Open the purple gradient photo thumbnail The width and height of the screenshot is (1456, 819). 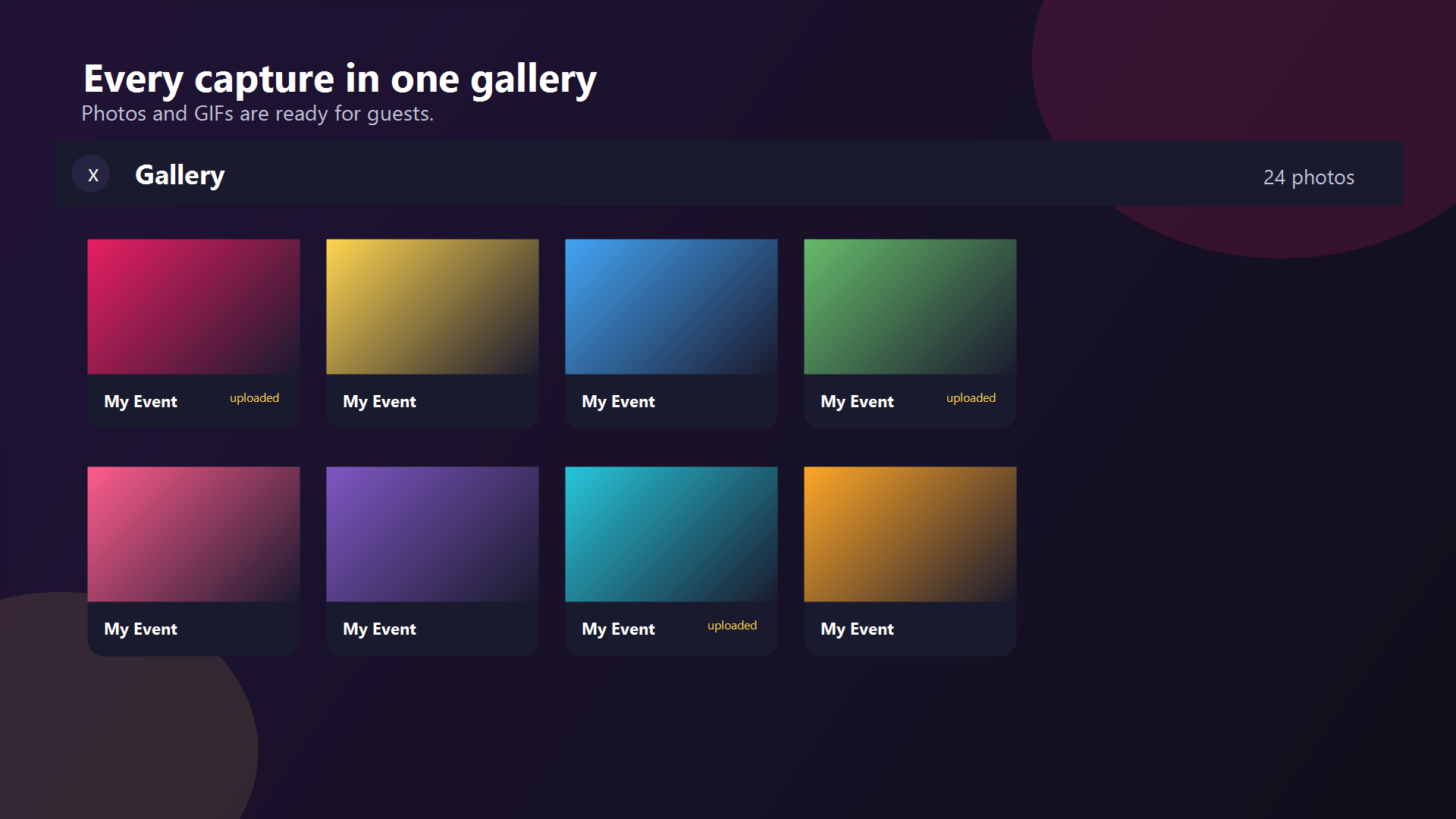432,534
